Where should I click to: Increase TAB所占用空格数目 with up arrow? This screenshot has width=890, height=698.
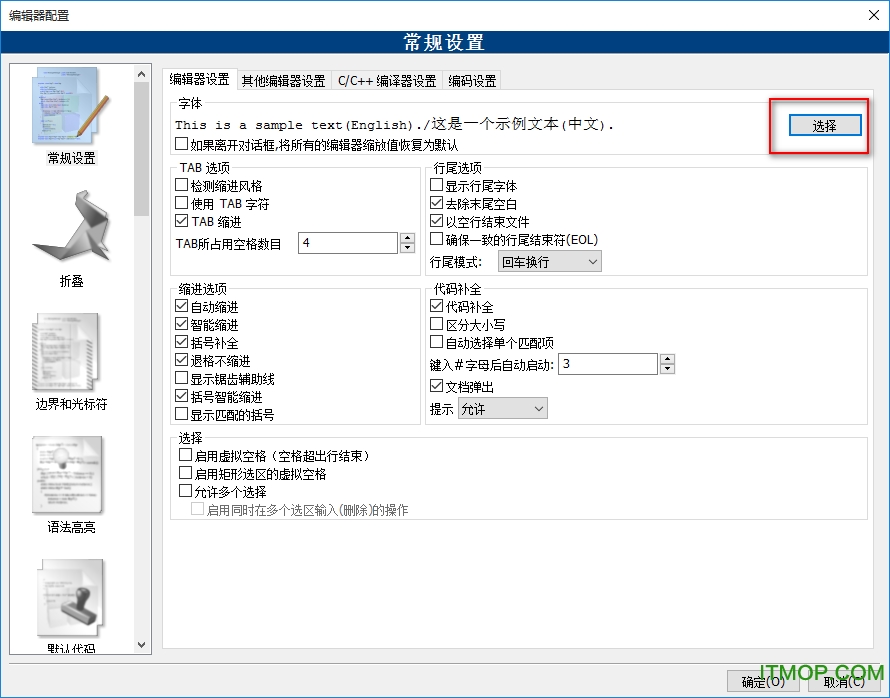point(407,238)
